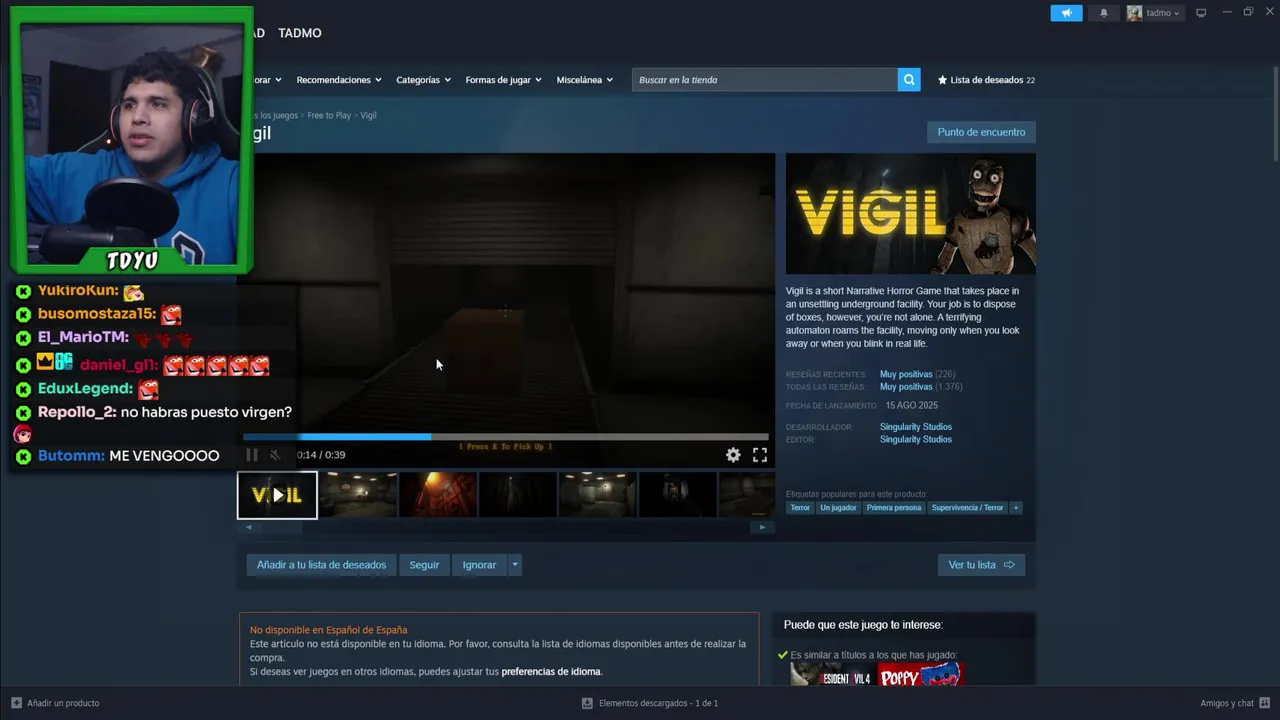The image size is (1280, 720).
Task: Click the 'YukiroKun' chat username
Action: point(78,291)
